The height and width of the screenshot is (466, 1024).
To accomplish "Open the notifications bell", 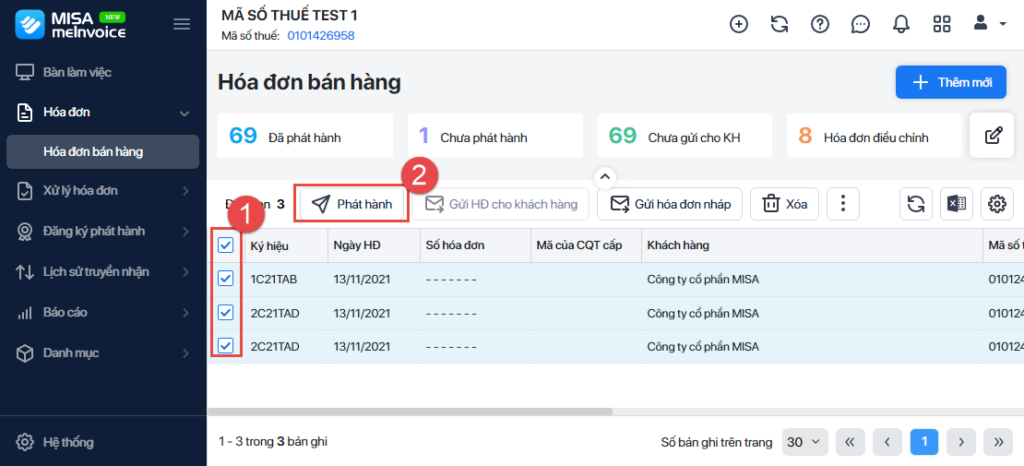I will pos(901,24).
